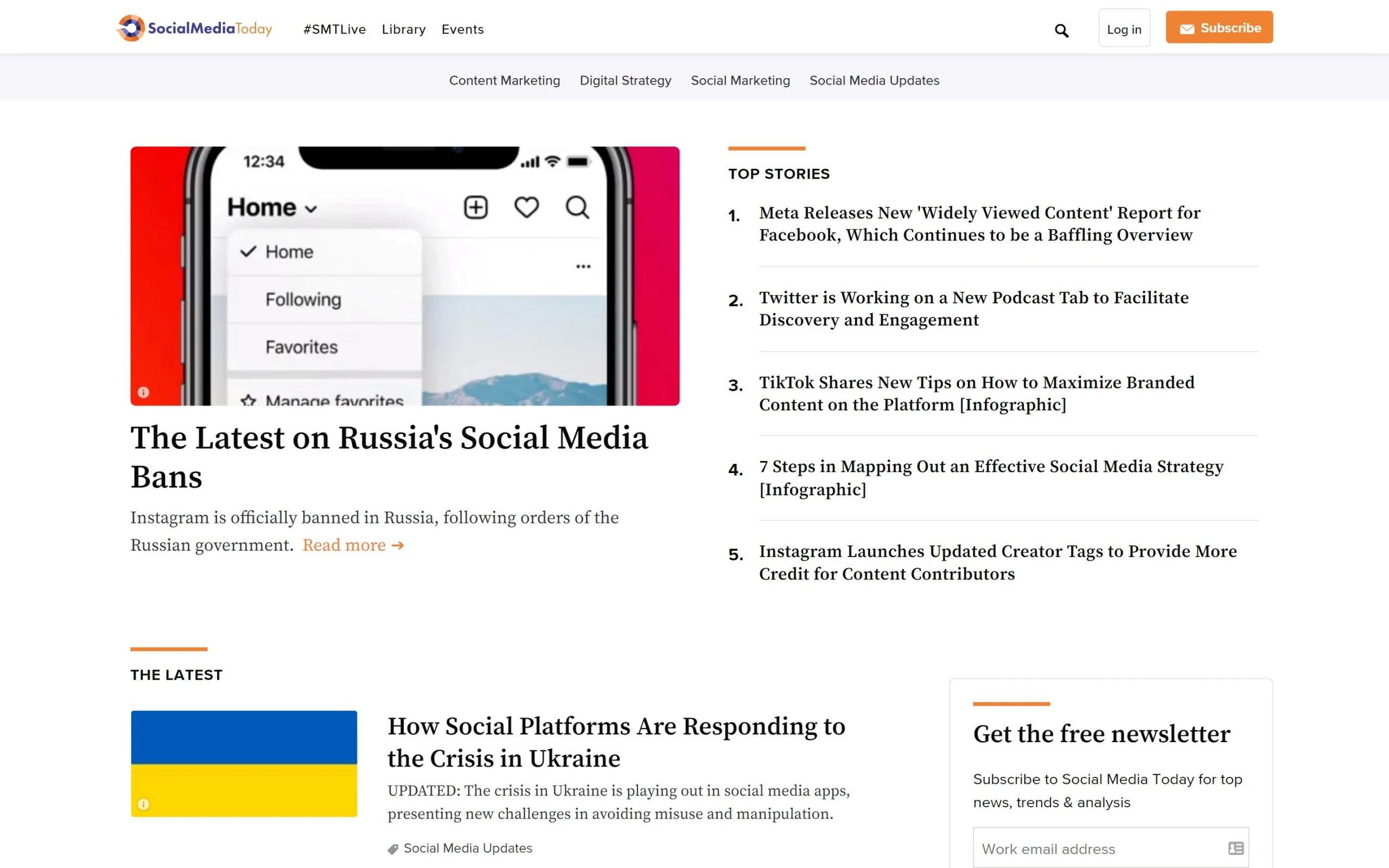Follow the Read more arrow link
Image resolution: width=1389 pixels, height=868 pixels.
[x=353, y=545]
